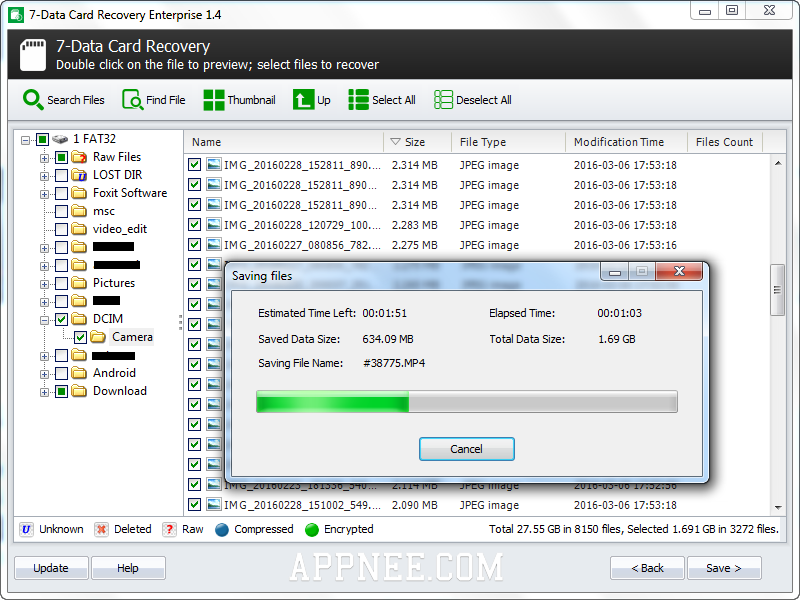The image size is (800, 600).
Task: Click the Search Files label
Action: coord(76,100)
